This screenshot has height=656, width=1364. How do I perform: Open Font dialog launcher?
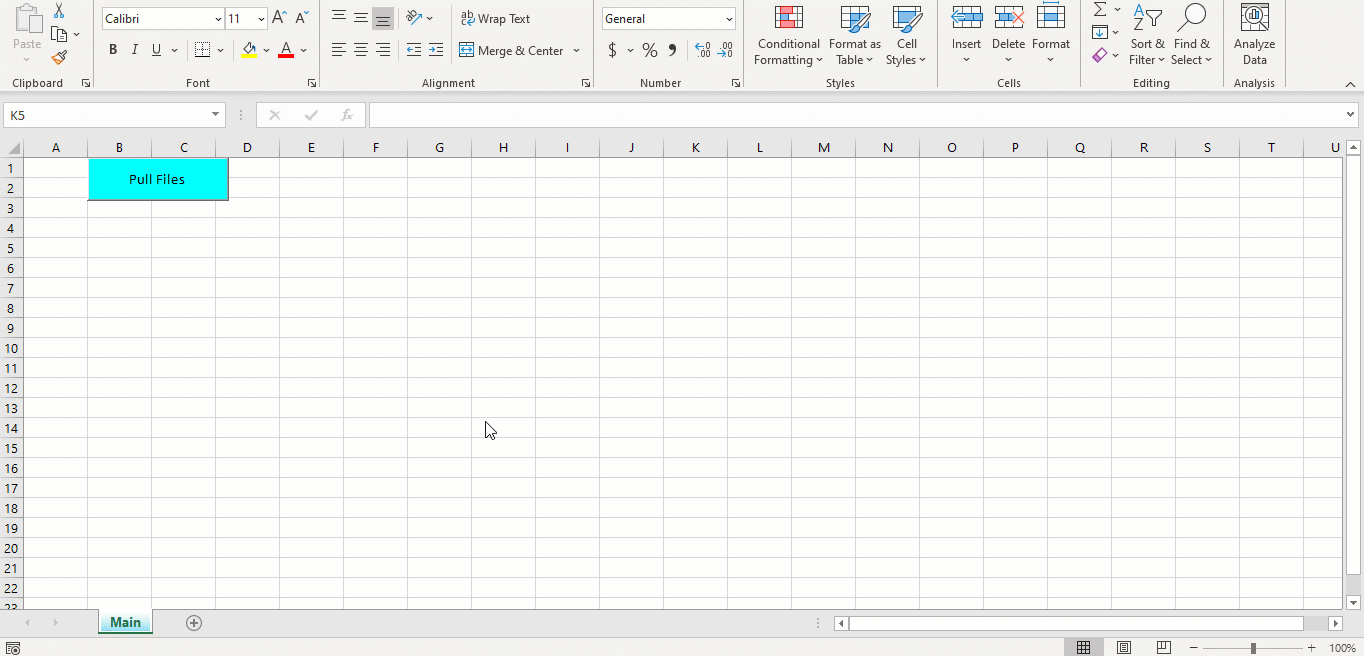tap(312, 83)
